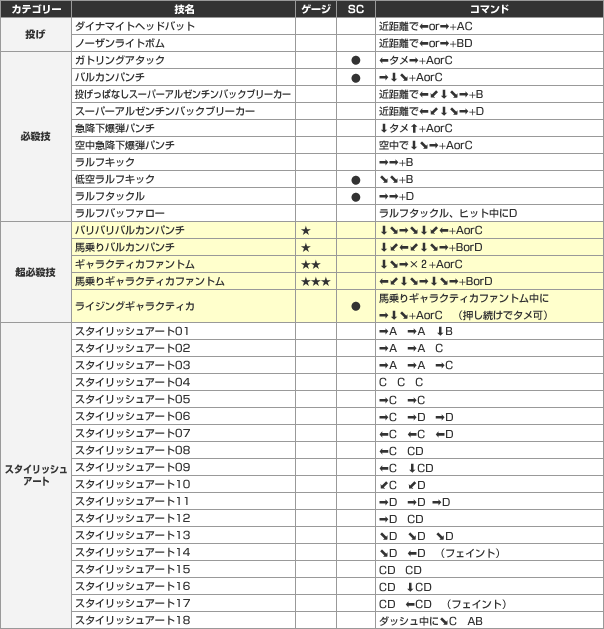Click スタイリッシュアート07 row name
Screen dimensions: 604x629
click(132, 433)
